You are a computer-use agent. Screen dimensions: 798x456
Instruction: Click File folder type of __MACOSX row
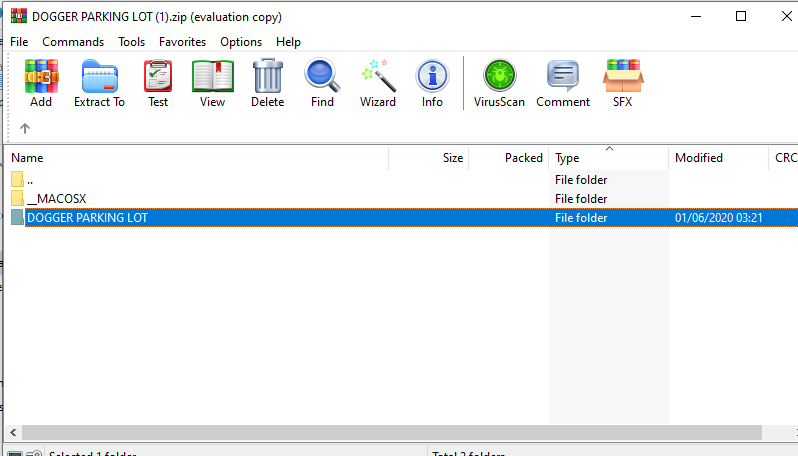(581, 198)
